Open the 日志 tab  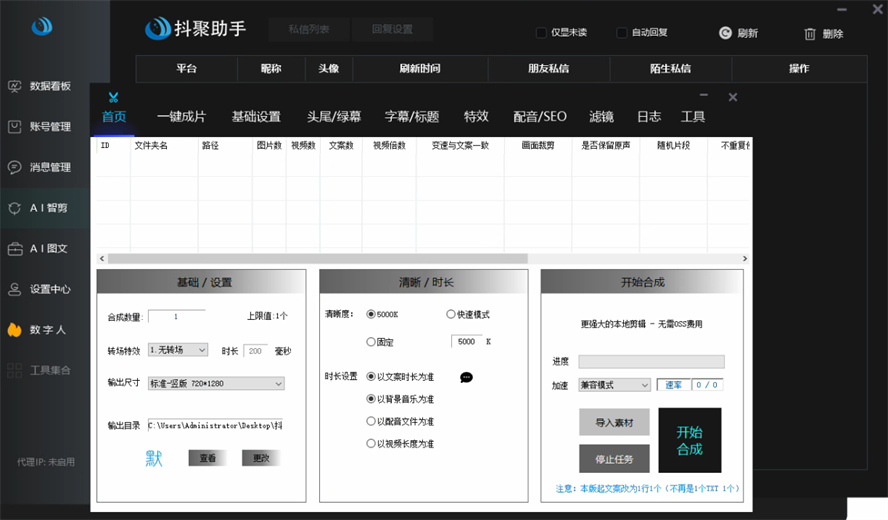[648, 117]
